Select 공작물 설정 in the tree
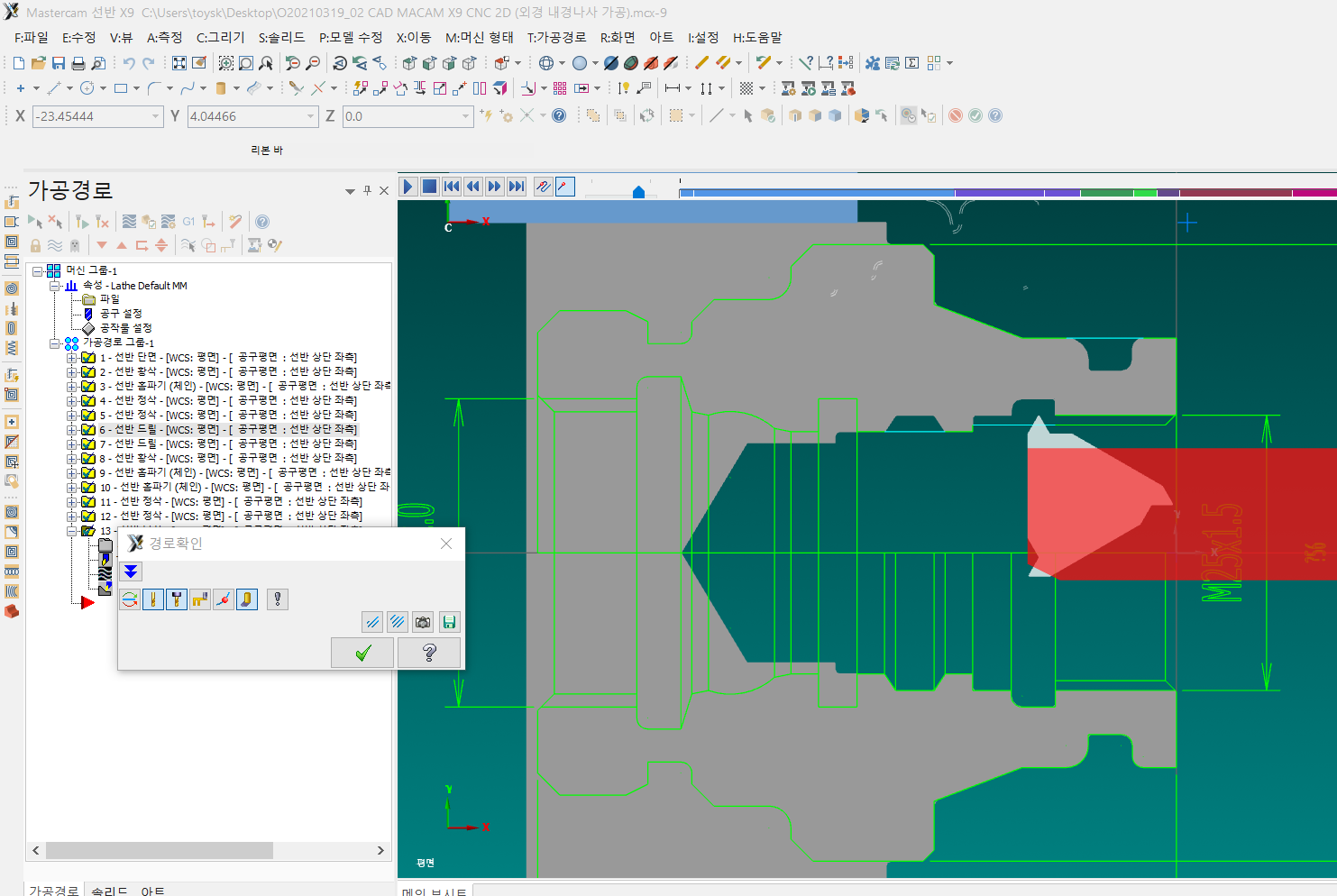The width and height of the screenshot is (1337, 896). (126, 328)
